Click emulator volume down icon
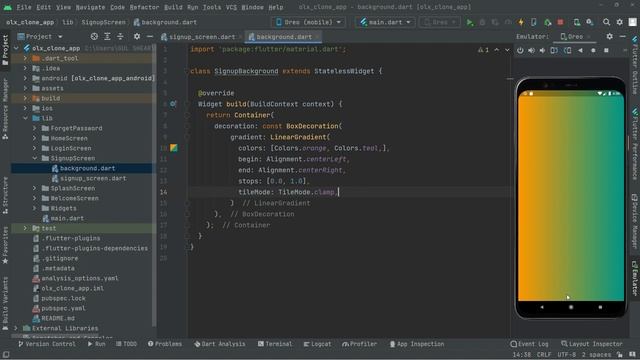The width and height of the screenshot is (640, 360). click(x=542, y=51)
